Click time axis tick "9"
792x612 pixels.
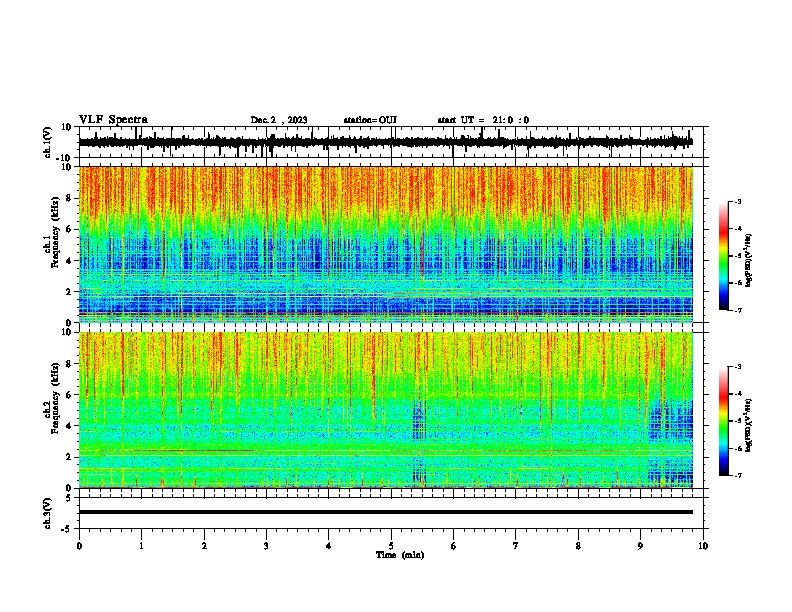point(640,546)
